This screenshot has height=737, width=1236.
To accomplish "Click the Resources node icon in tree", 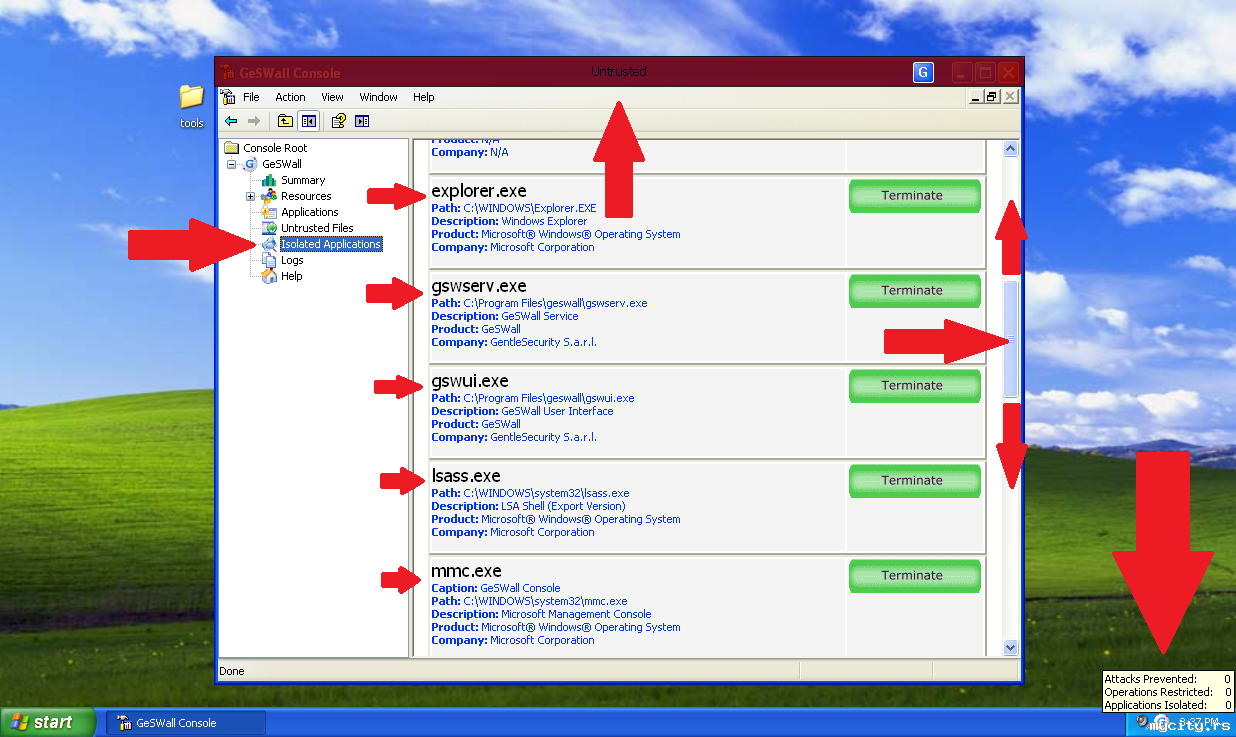I will point(269,196).
